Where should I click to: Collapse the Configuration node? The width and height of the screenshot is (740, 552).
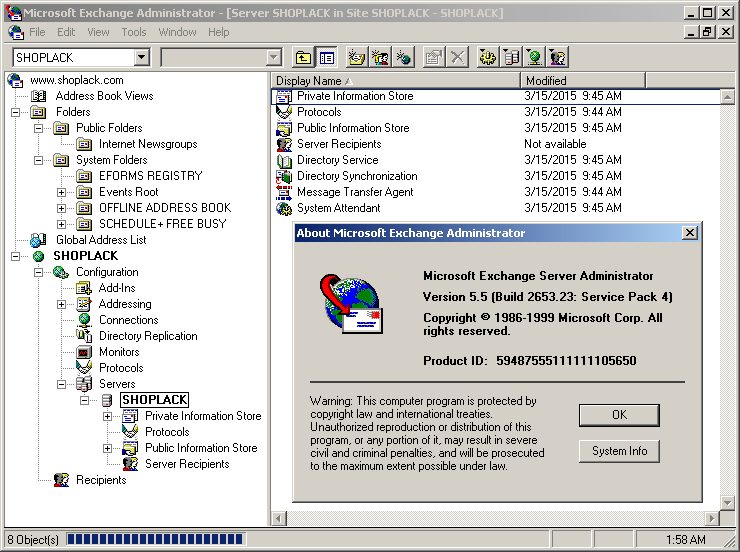coord(38,272)
